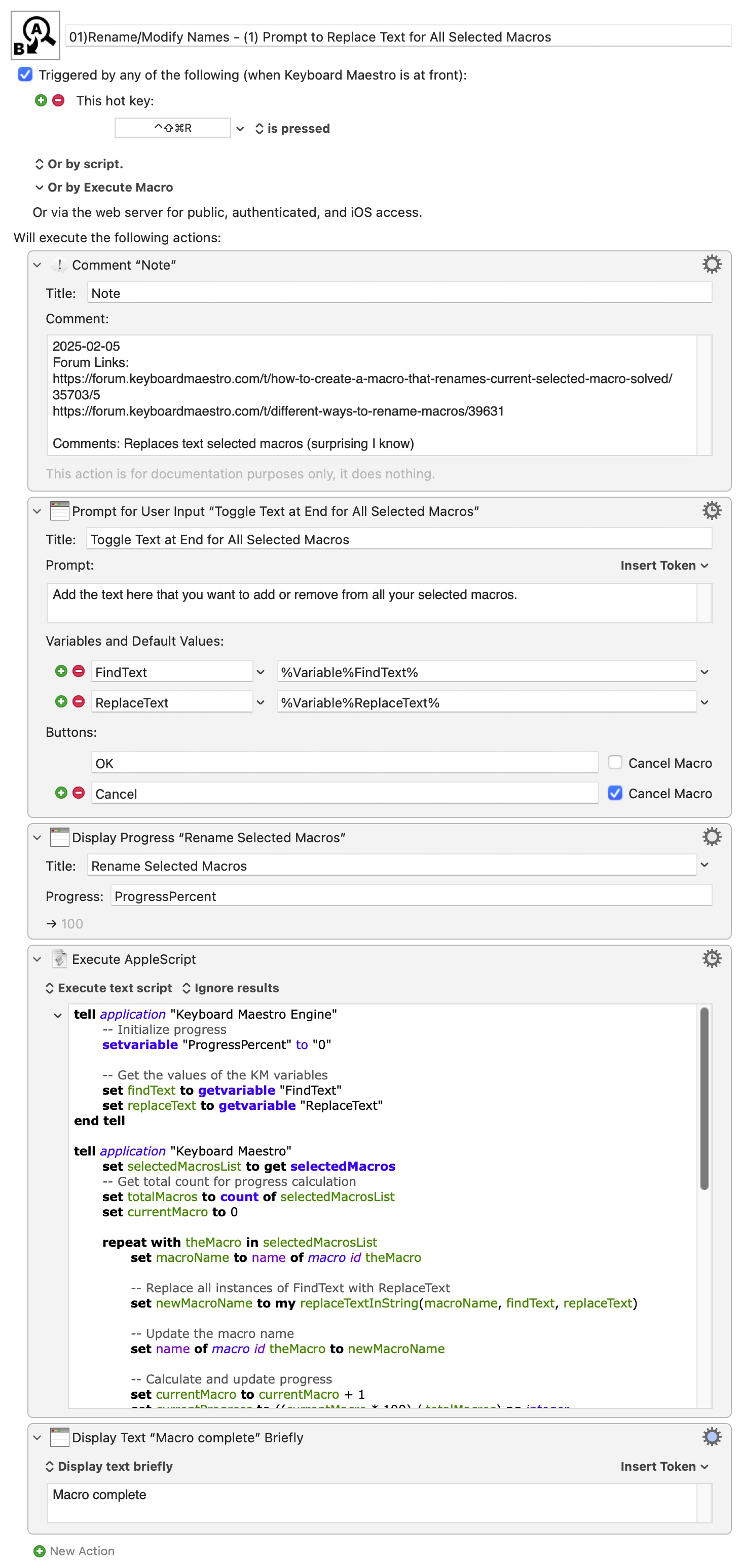Edit the FindText variable name field

coord(172,671)
